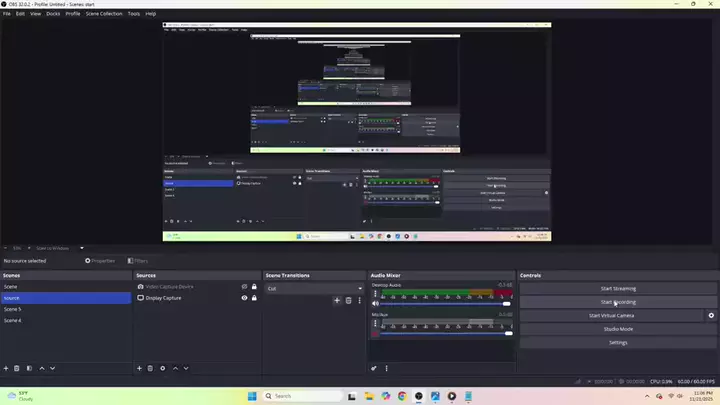Open the Docks menu

click(52, 14)
